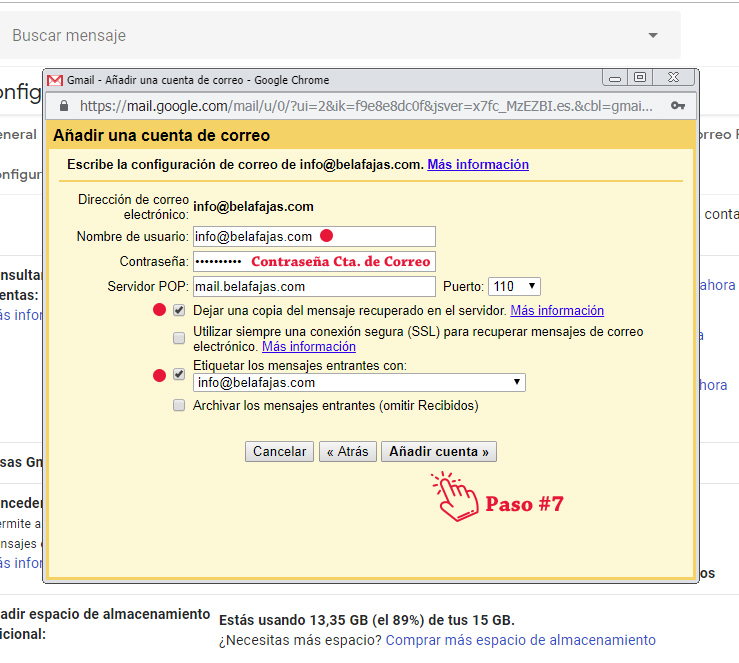Open the Puerto 110 dropdown
The width and height of the screenshot is (739, 663).
click(515, 287)
